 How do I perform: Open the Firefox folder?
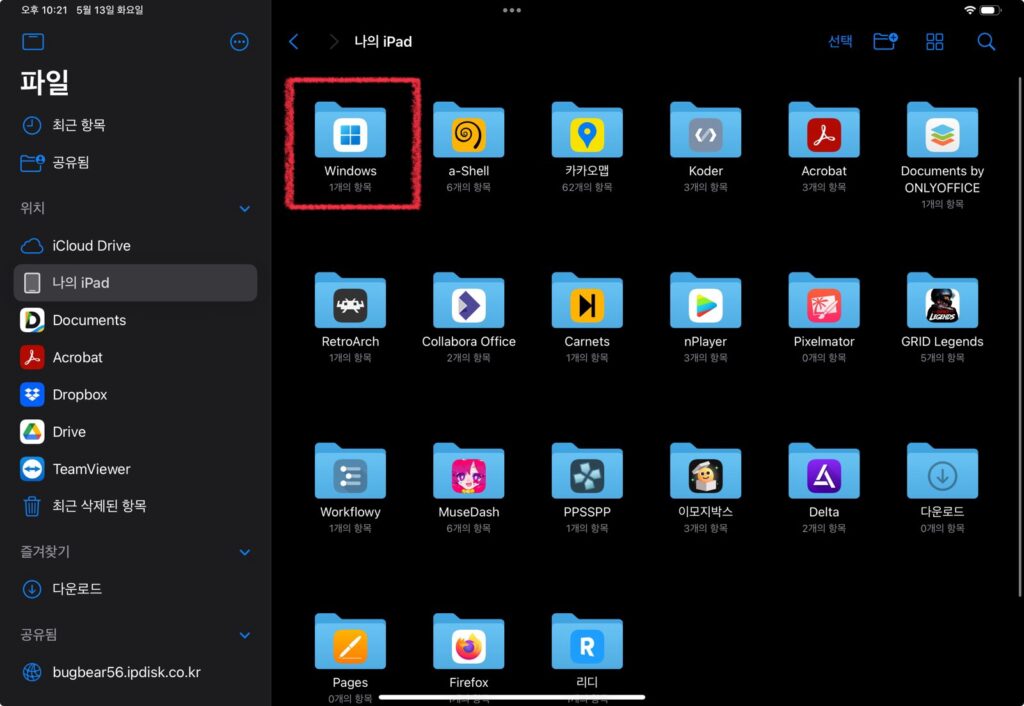(468, 641)
